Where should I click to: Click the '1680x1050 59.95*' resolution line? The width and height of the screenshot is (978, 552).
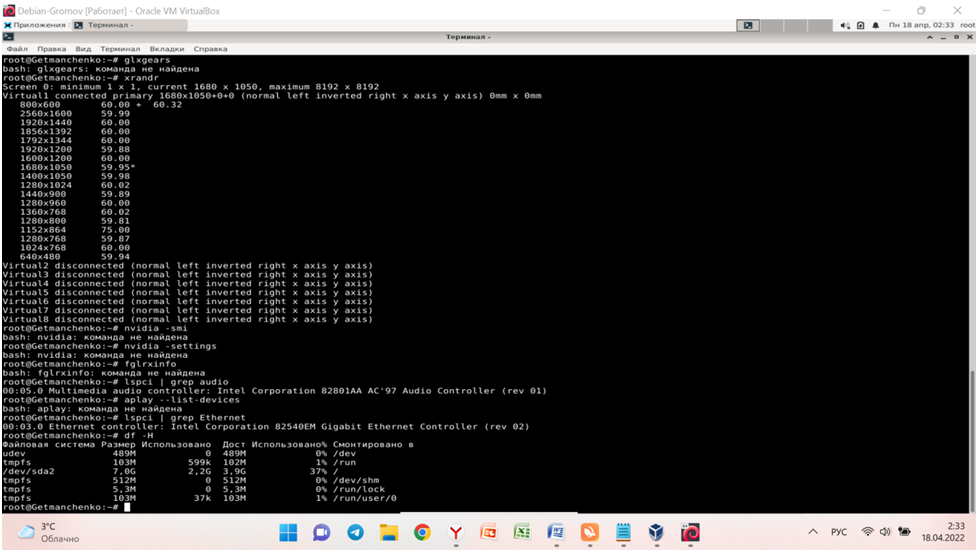77,167
